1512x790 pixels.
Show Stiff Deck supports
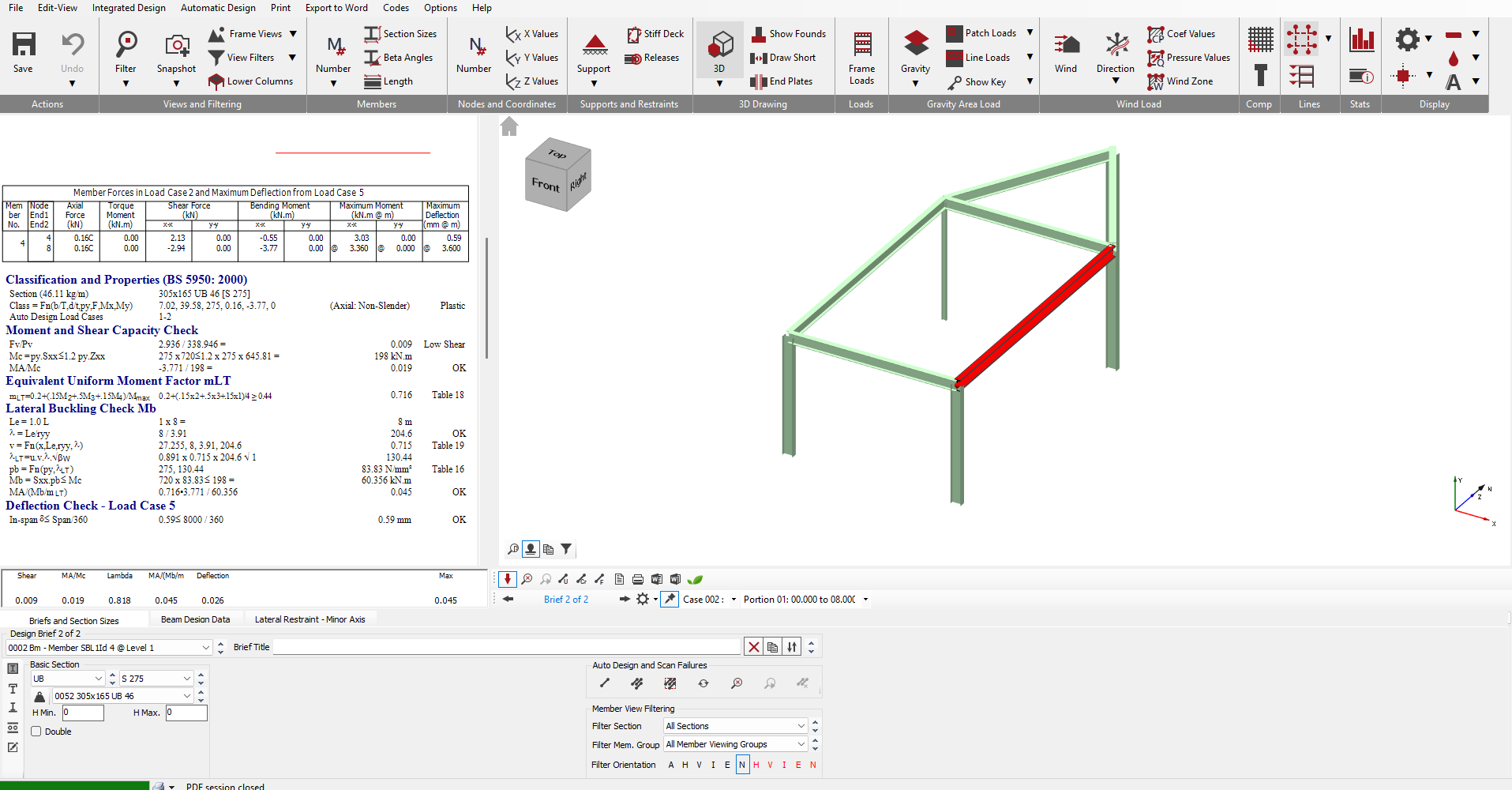point(655,34)
